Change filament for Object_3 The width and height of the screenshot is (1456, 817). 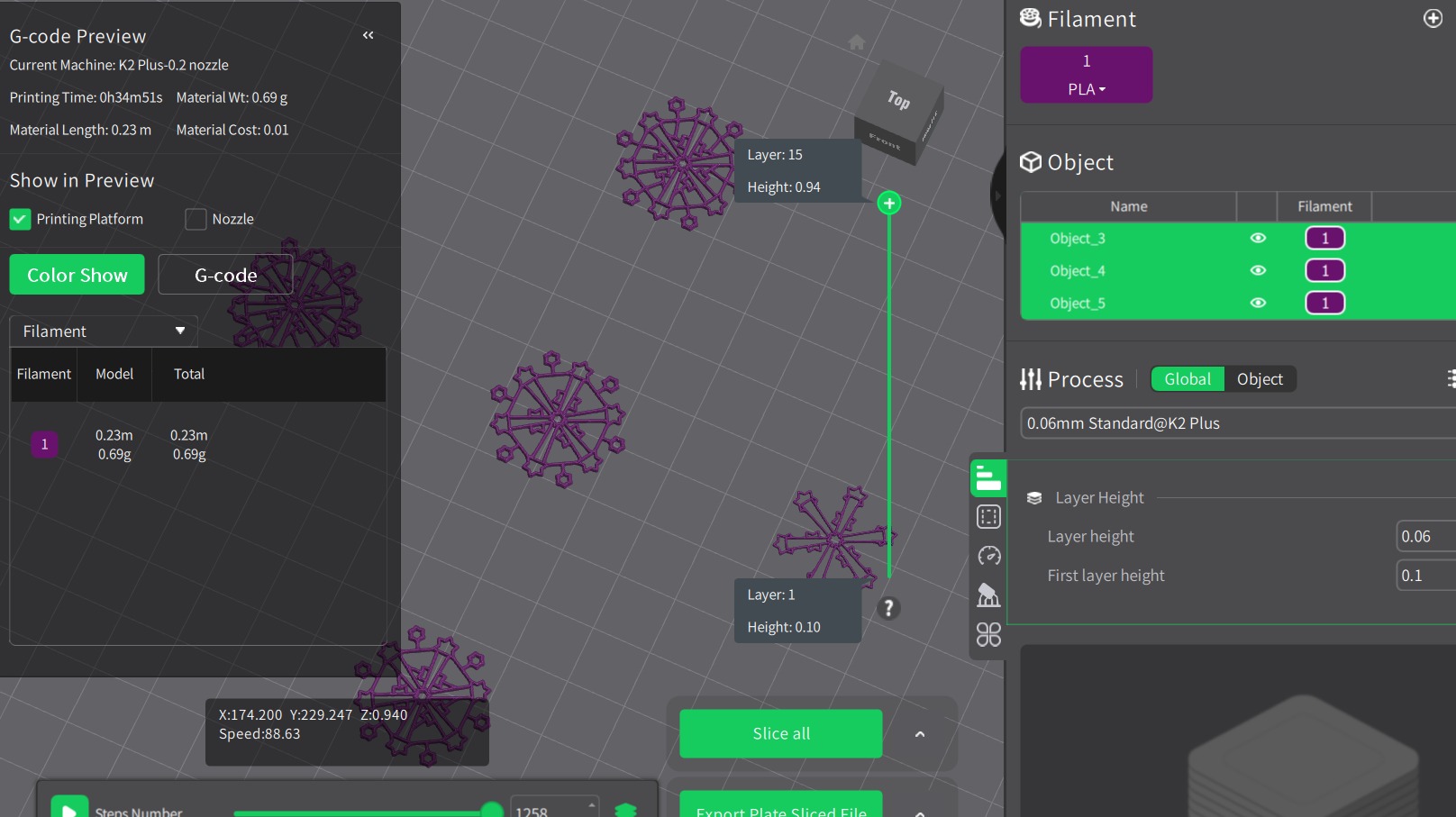(x=1324, y=238)
